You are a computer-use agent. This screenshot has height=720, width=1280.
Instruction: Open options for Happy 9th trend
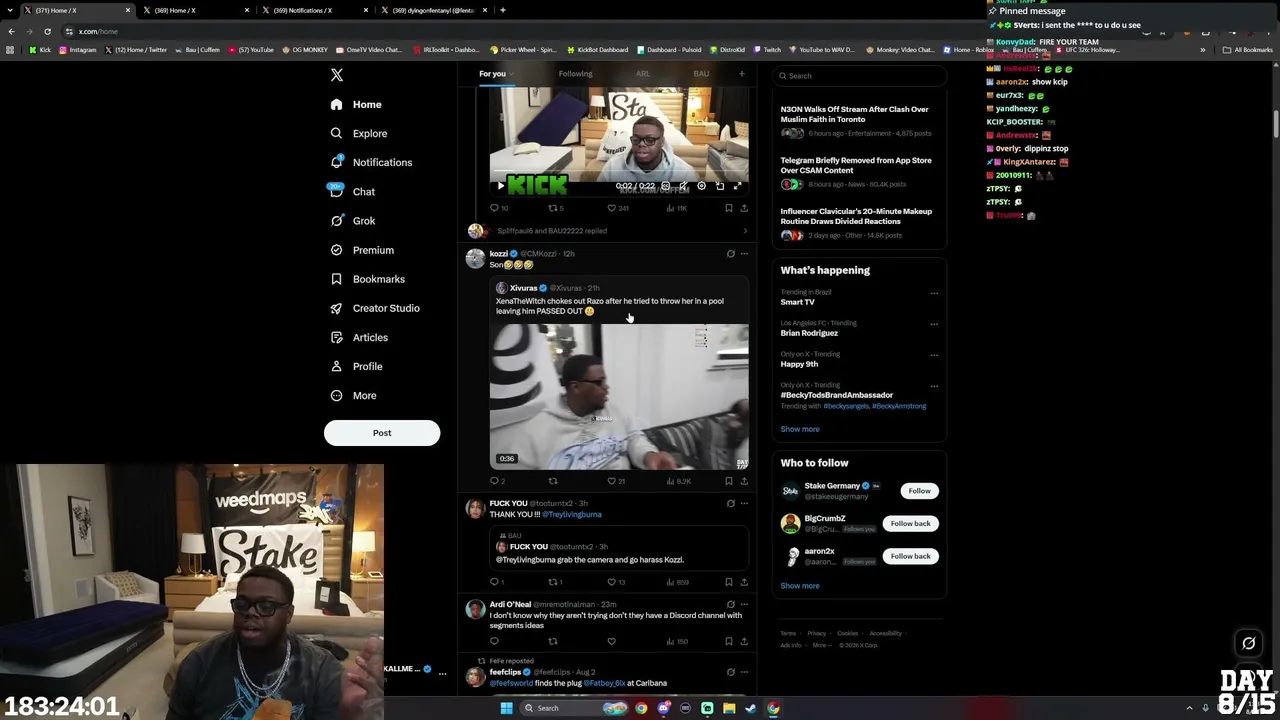[934, 355]
